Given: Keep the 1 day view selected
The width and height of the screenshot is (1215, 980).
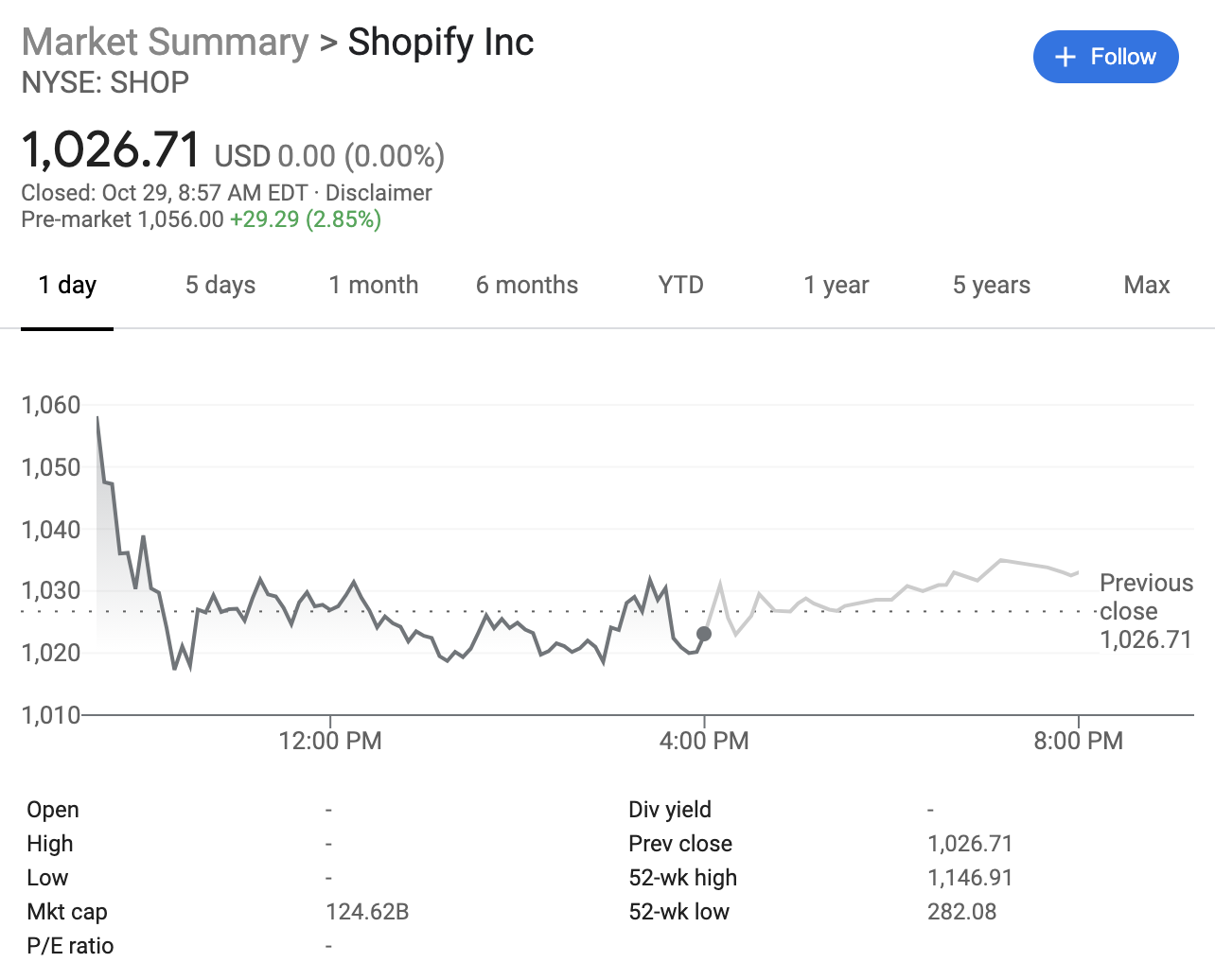Looking at the screenshot, I should (x=67, y=285).
